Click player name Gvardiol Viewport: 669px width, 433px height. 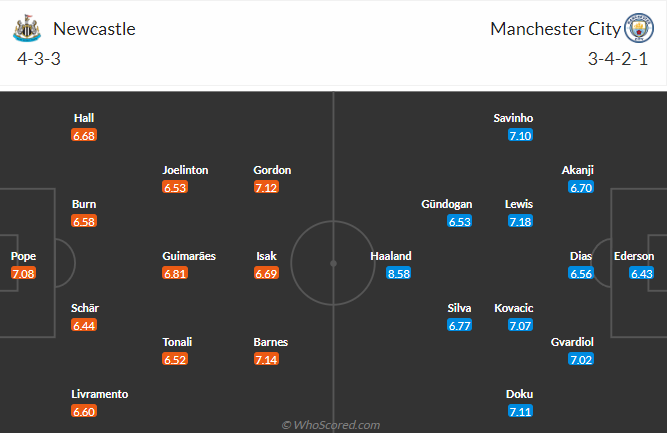point(572,342)
